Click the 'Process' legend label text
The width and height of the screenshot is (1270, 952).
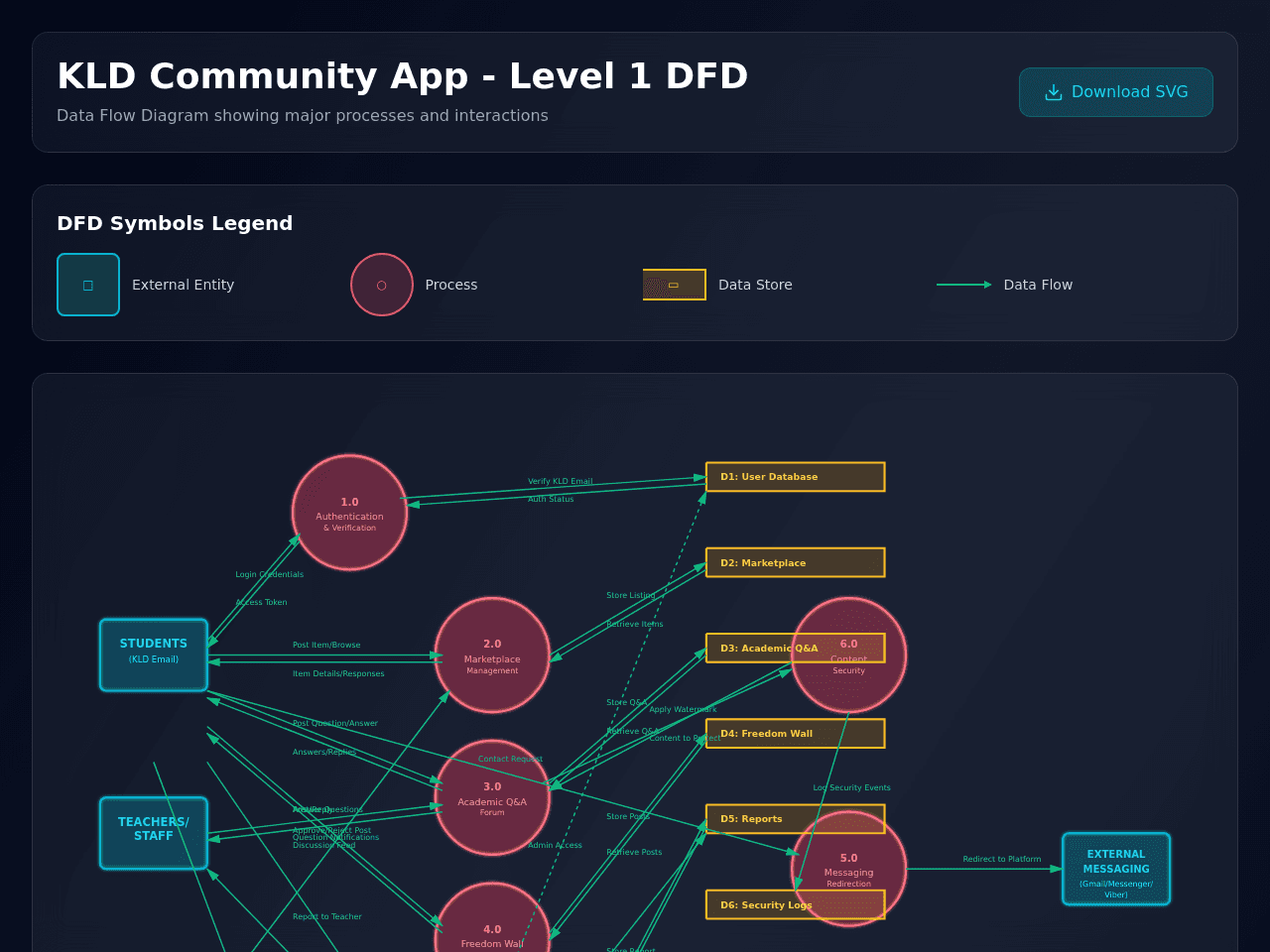(451, 285)
